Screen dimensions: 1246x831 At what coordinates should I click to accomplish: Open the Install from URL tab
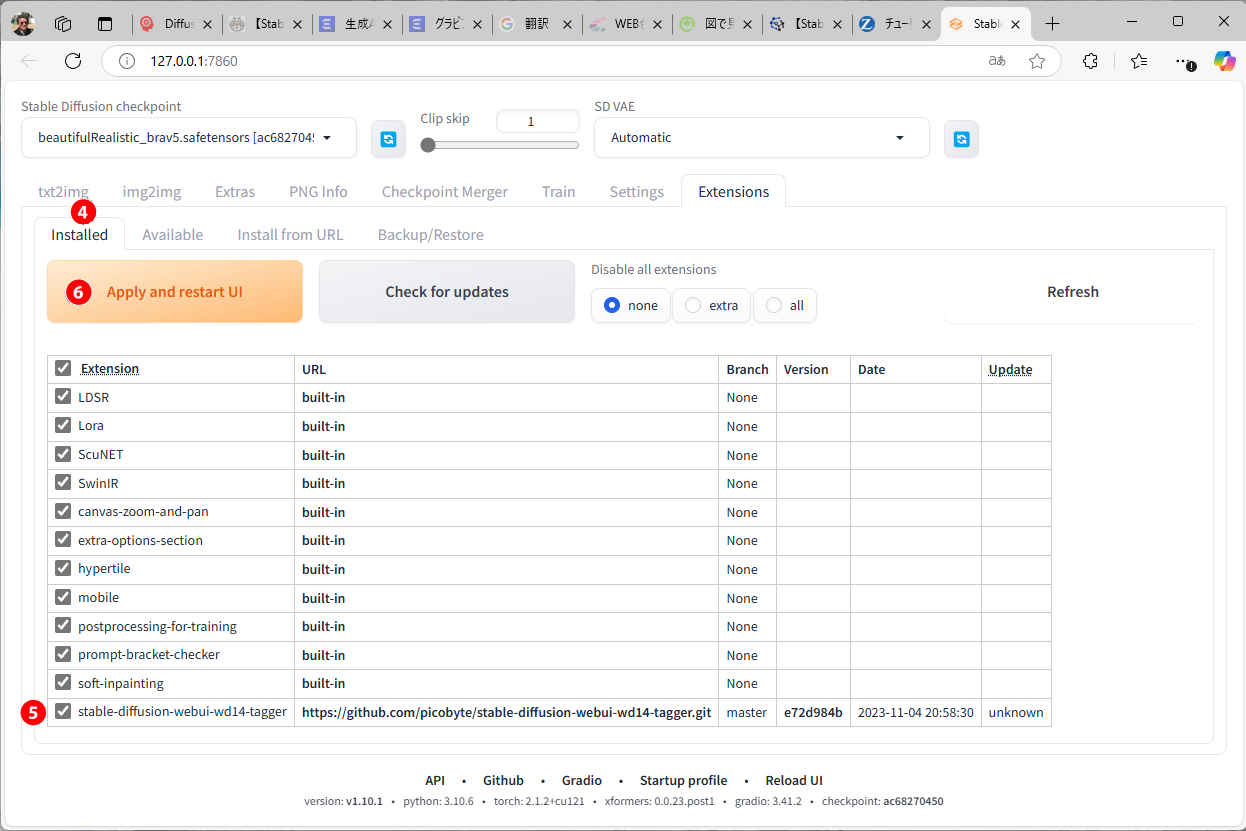290,235
